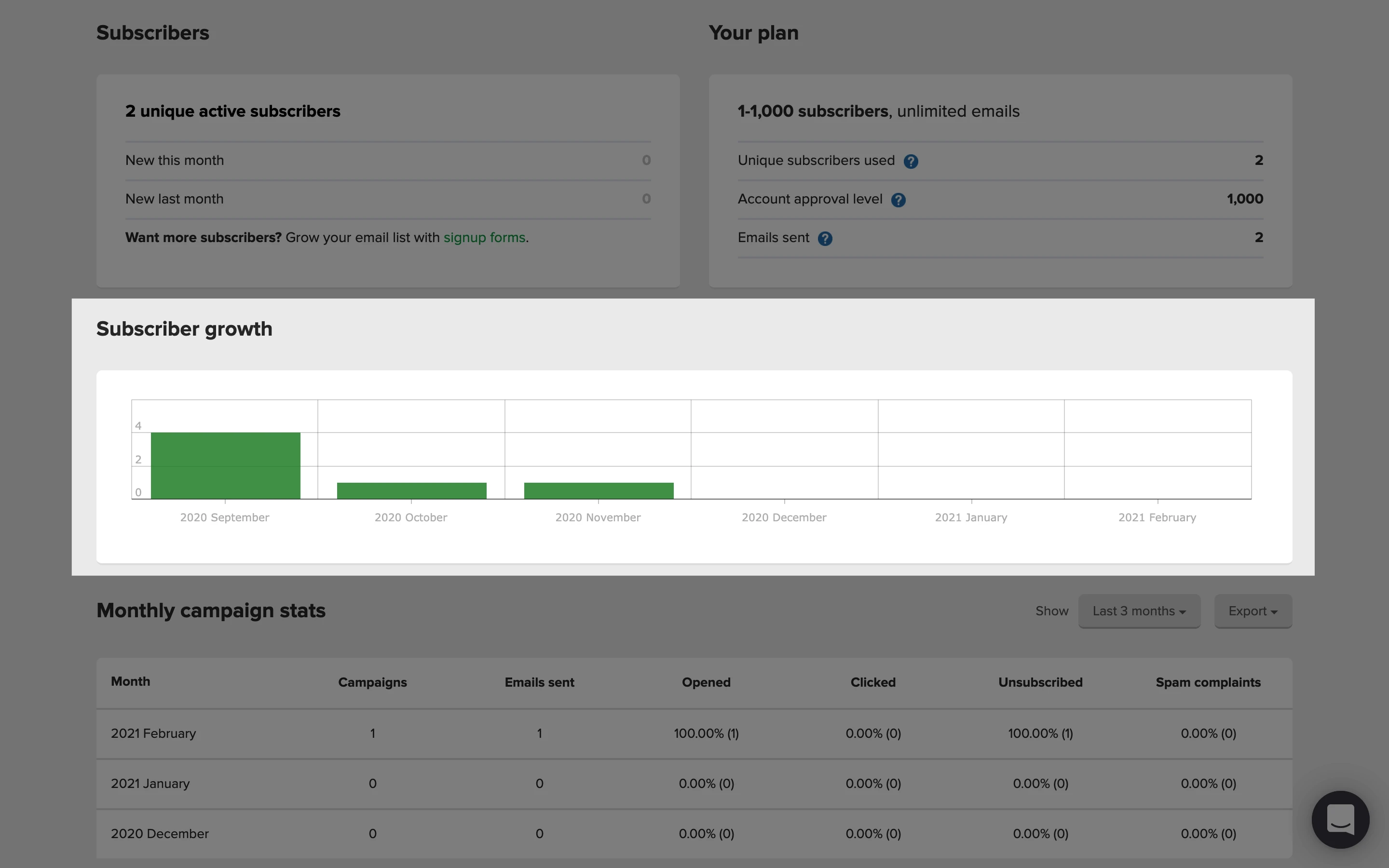Click help icon beside Unique subscribers used

910,162
